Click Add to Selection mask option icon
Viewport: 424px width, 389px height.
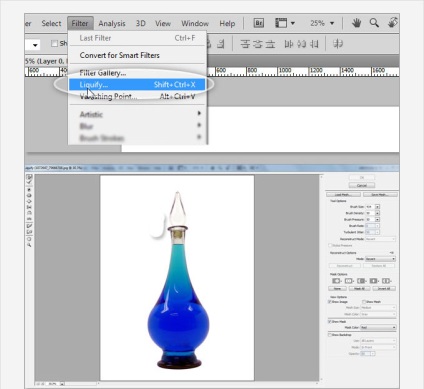349,281
